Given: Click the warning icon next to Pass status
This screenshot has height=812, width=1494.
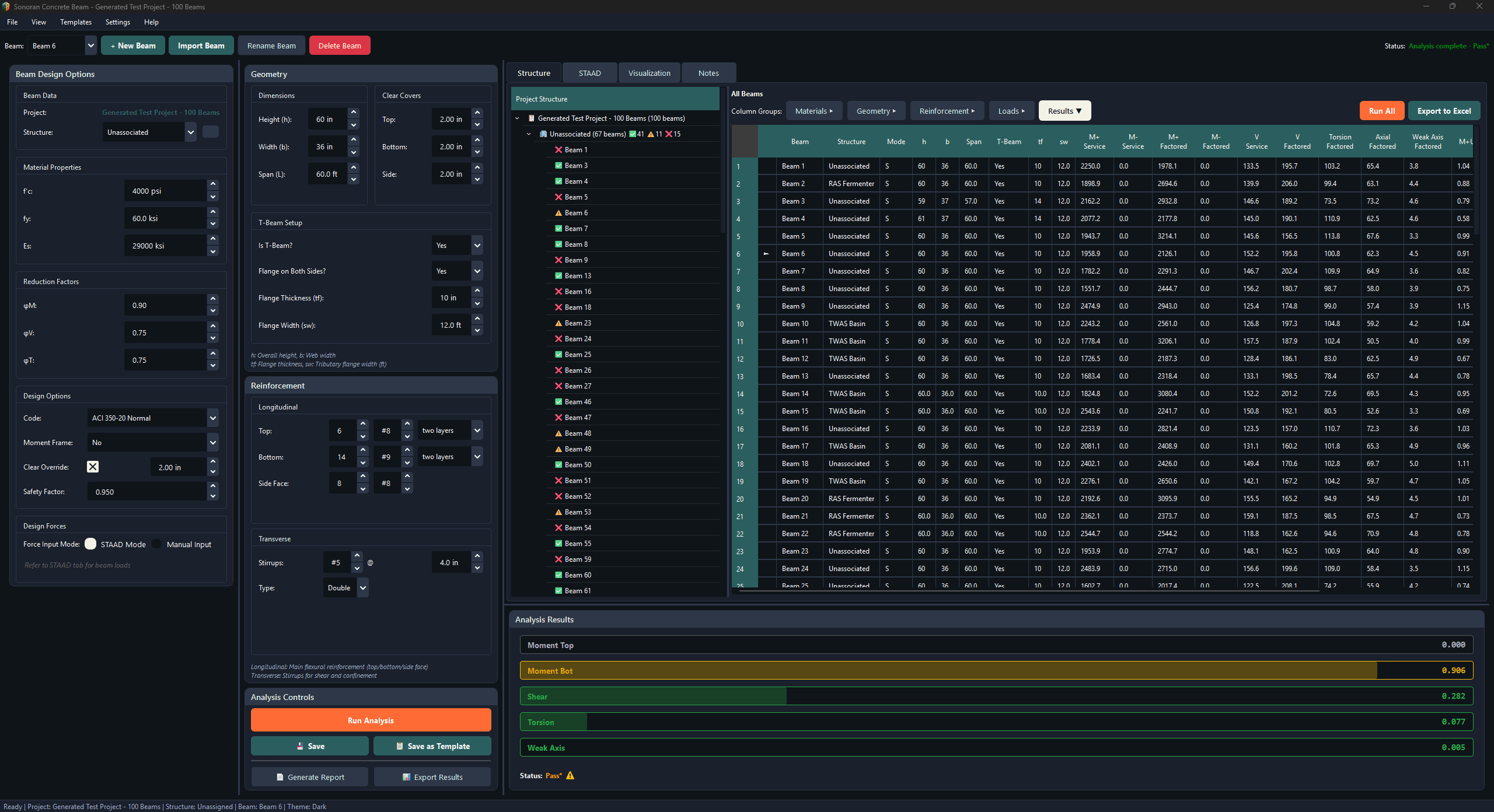Looking at the screenshot, I should (570, 775).
